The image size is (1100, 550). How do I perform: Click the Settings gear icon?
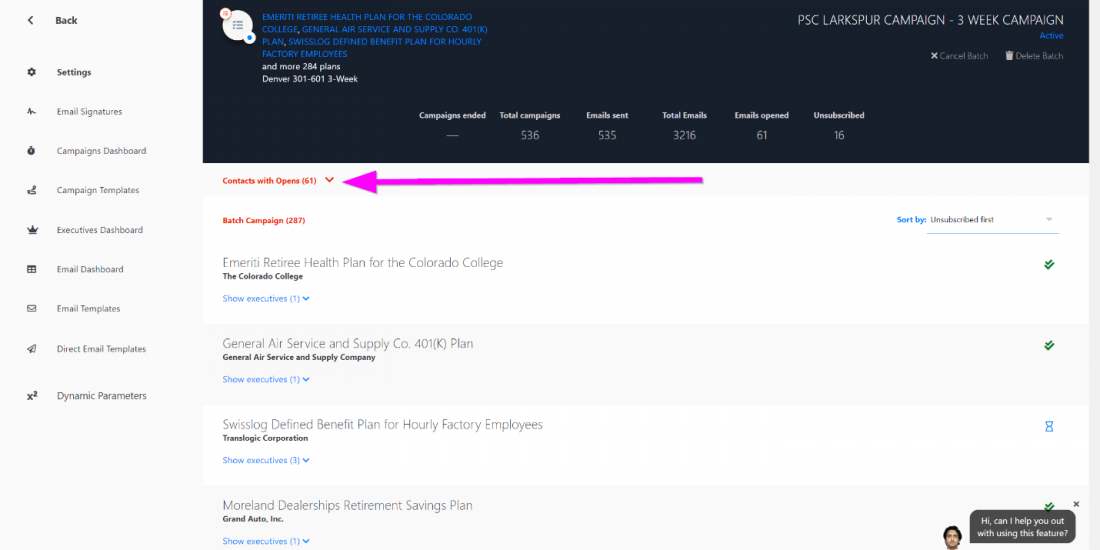pyautogui.click(x=32, y=72)
